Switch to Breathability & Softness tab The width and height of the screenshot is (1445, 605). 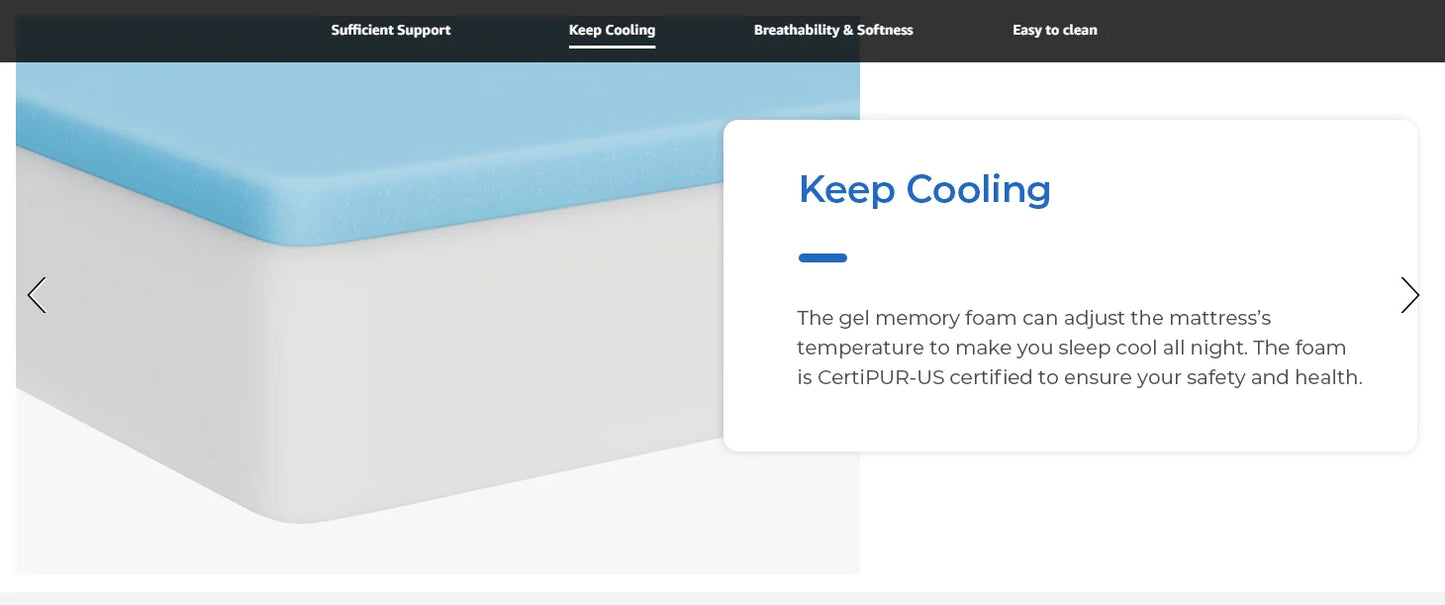pyautogui.click(x=833, y=30)
